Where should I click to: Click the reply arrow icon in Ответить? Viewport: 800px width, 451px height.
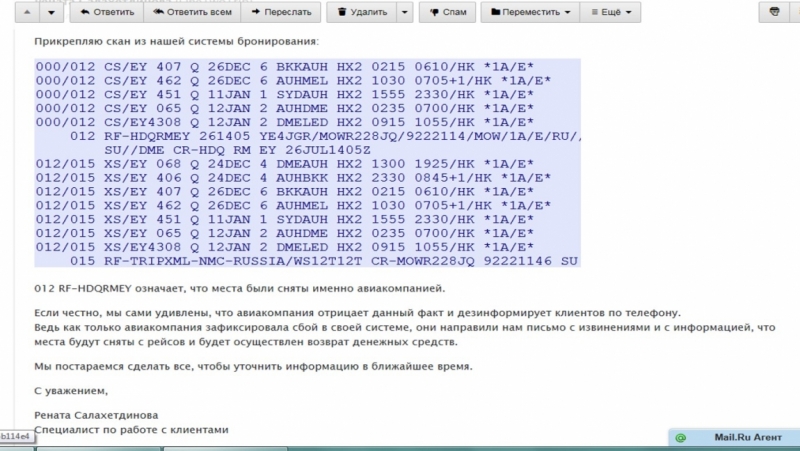[x=85, y=13]
